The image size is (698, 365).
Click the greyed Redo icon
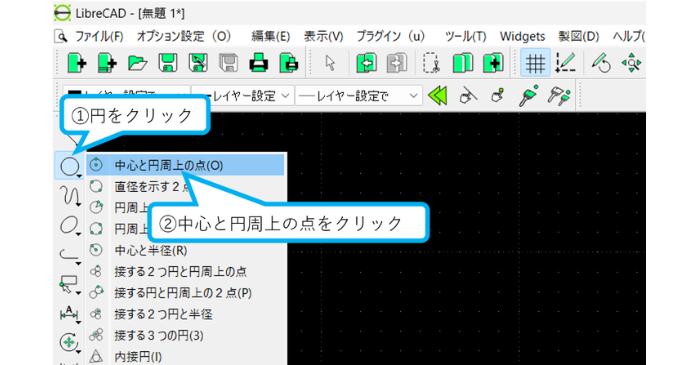(x=397, y=63)
